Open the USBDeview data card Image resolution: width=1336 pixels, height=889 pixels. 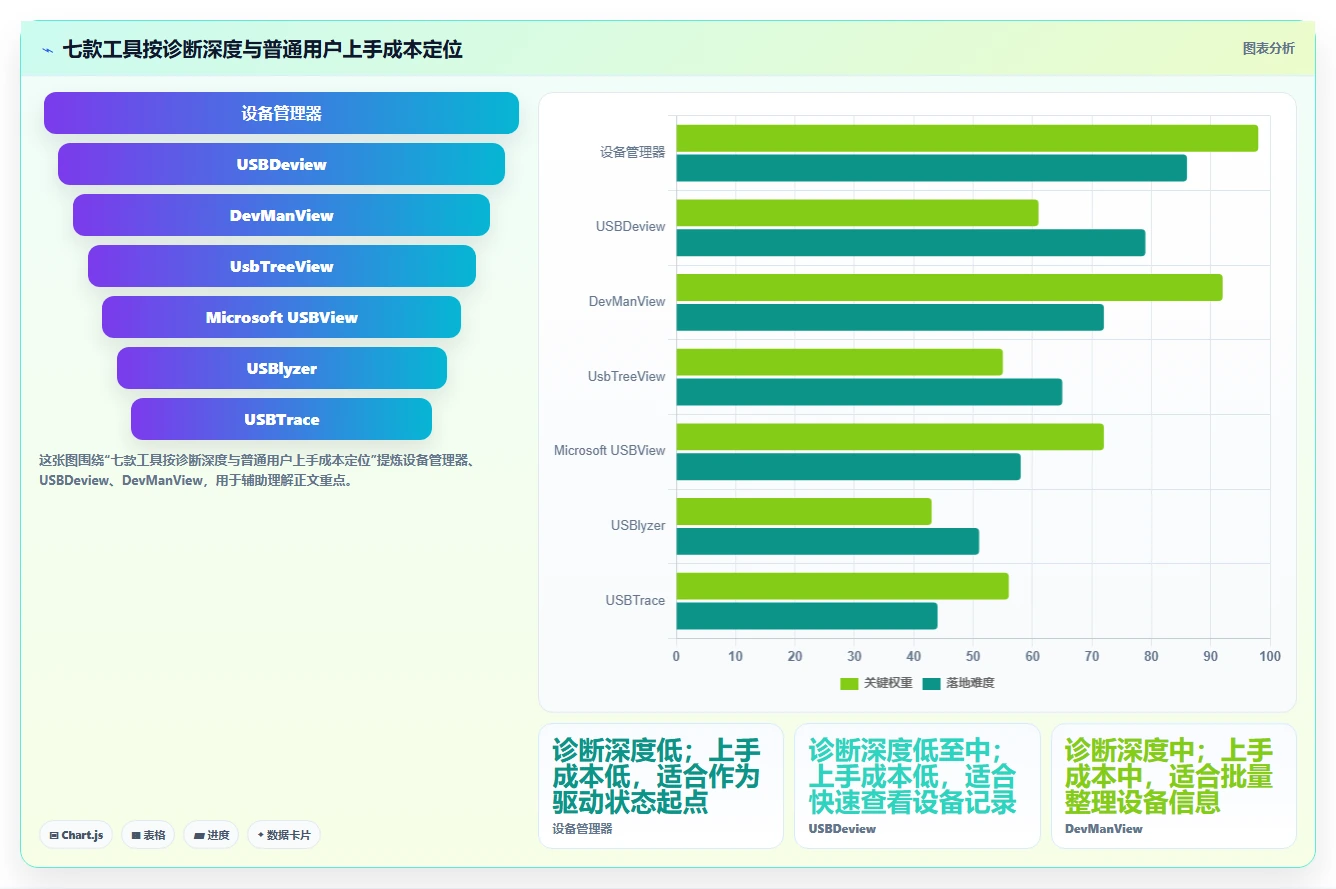pyautogui.click(x=917, y=786)
